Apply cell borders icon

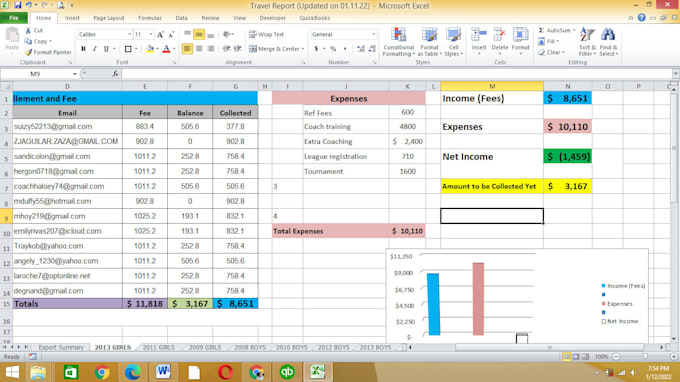point(128,49)
